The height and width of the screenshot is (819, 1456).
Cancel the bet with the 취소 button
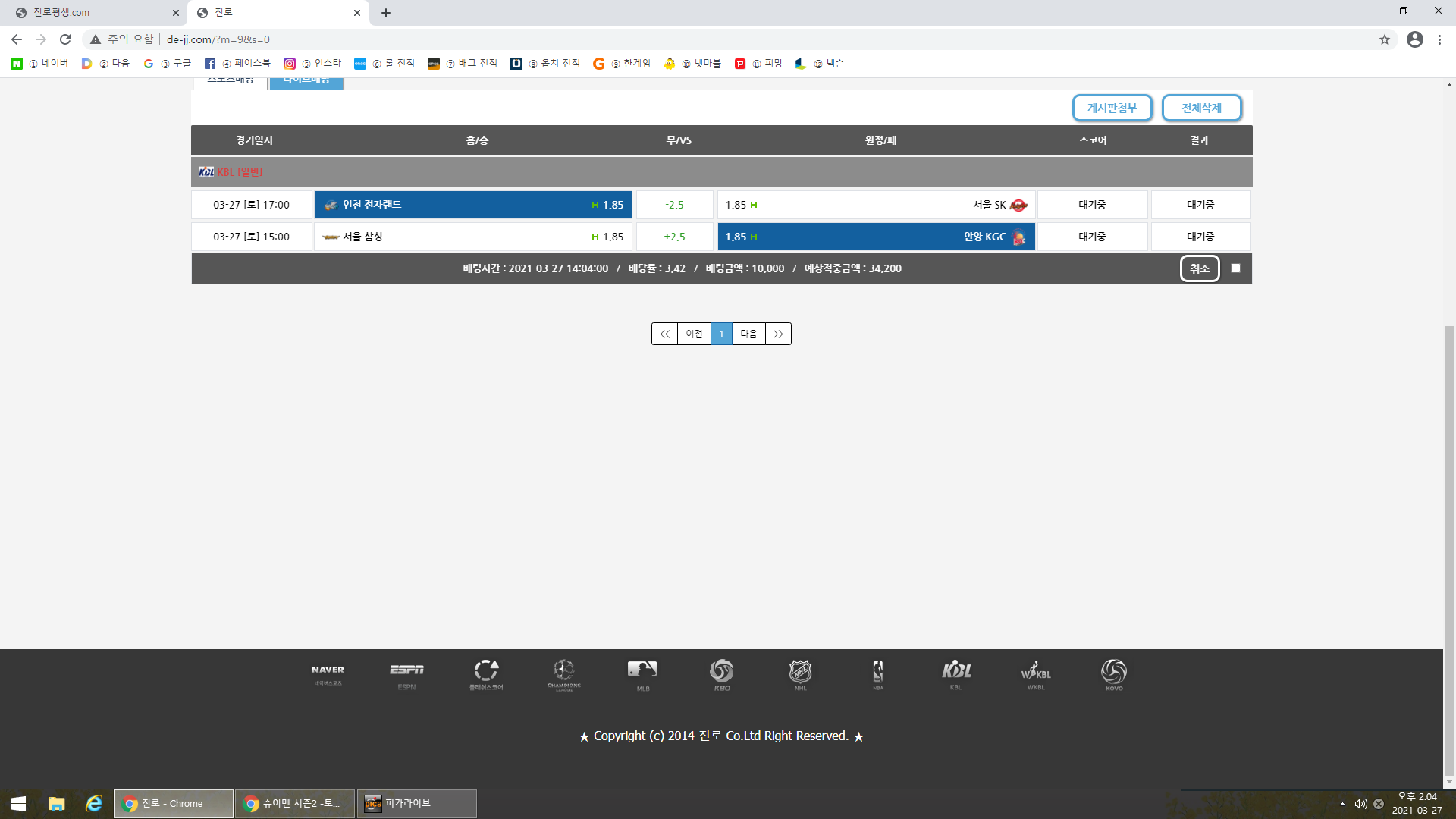1199,268
